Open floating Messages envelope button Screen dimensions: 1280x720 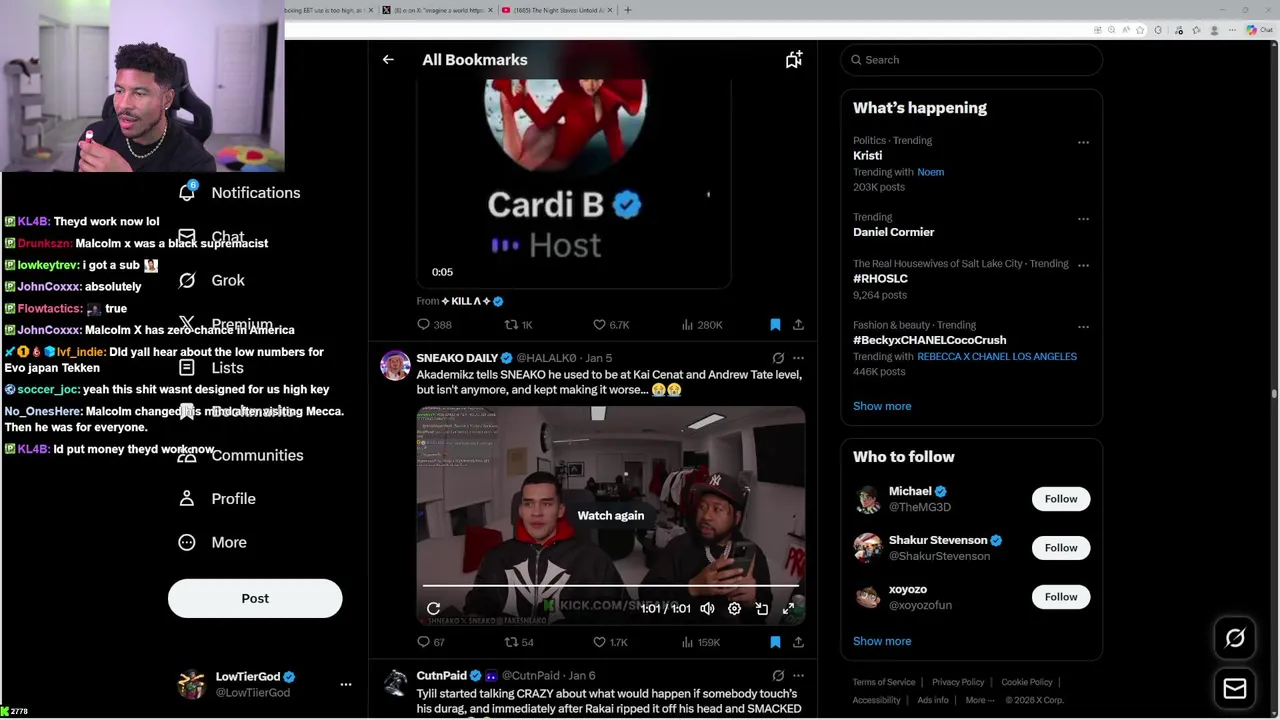point(1235,688)
